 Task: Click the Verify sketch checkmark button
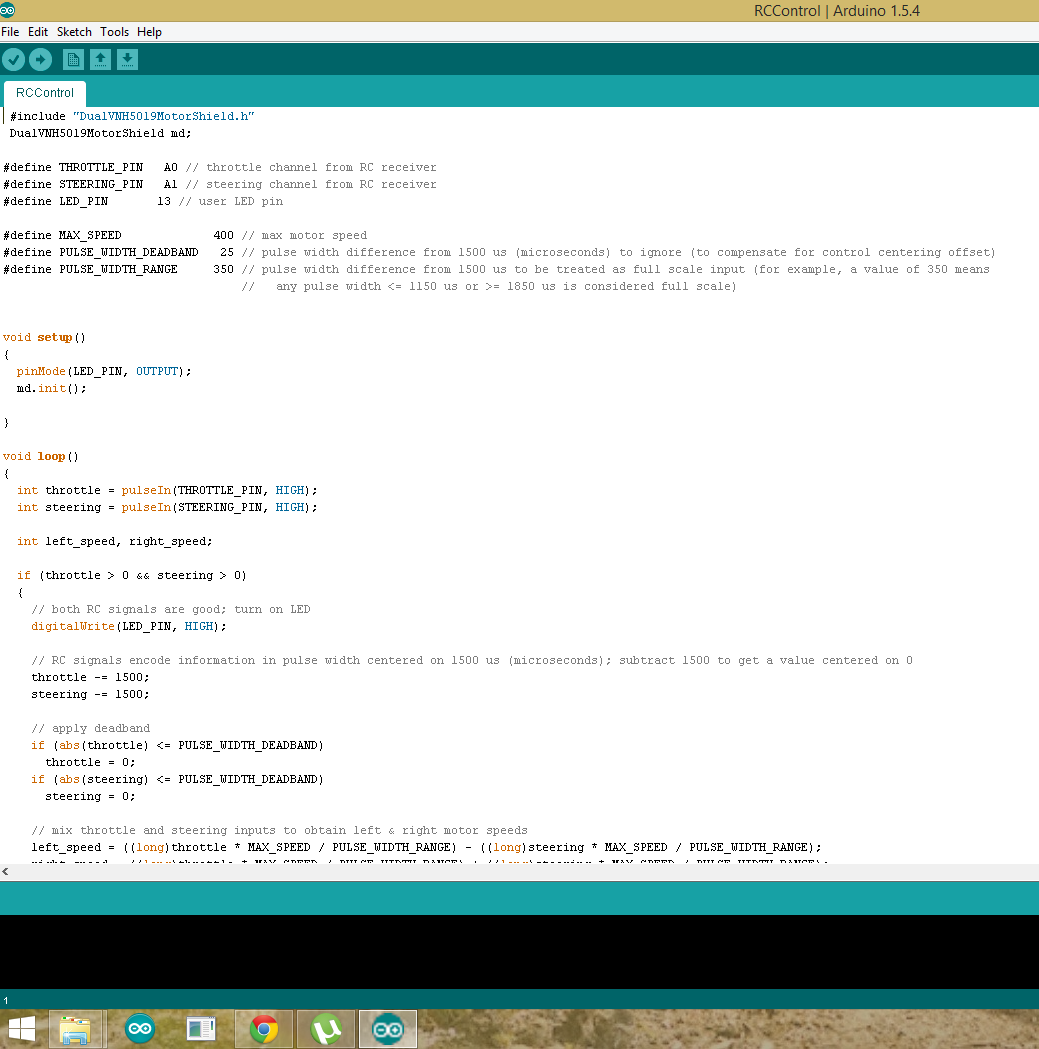click(x=13, y=60)
